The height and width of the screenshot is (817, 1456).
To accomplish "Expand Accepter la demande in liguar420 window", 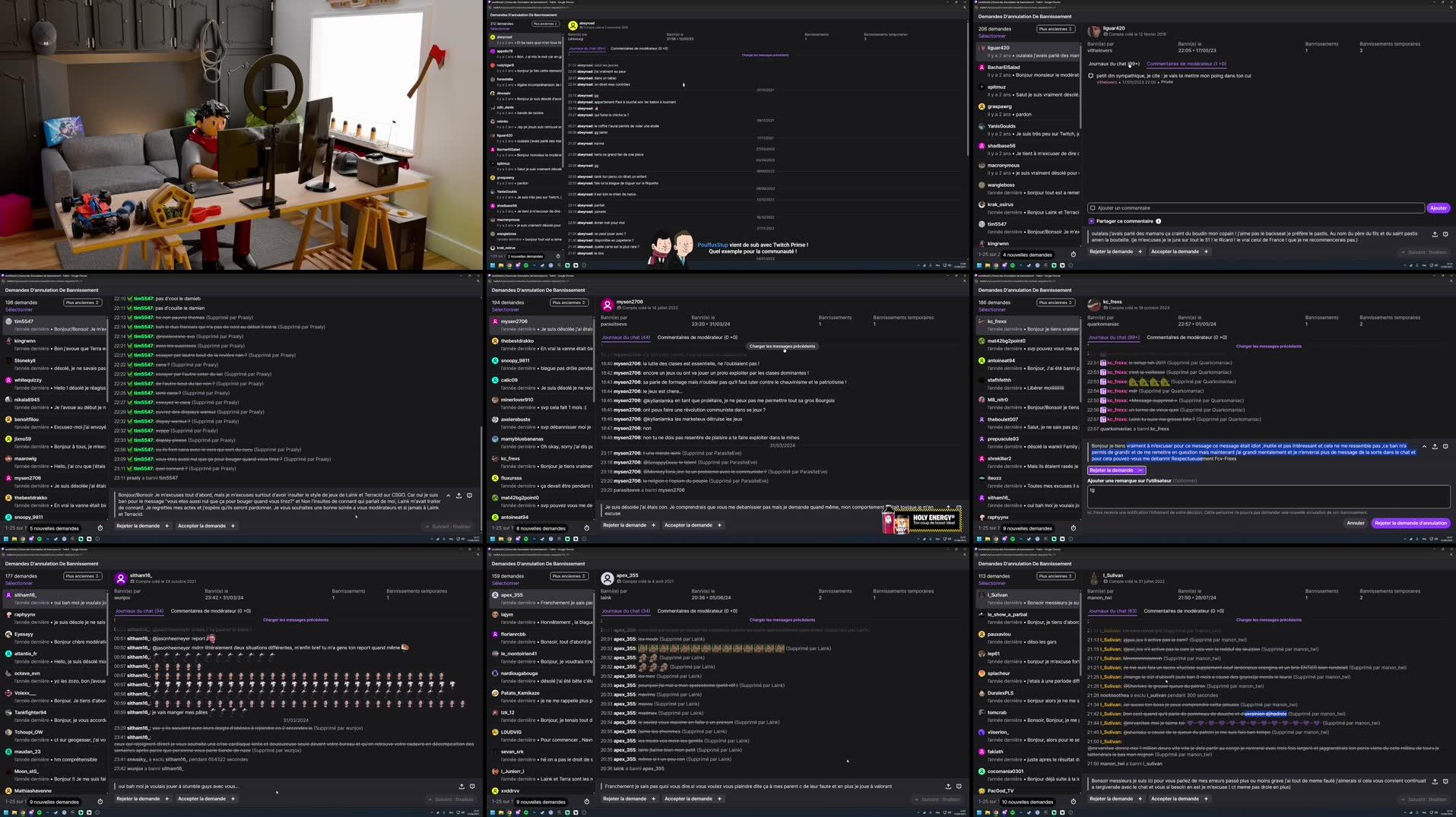I will click(1179, 252).
